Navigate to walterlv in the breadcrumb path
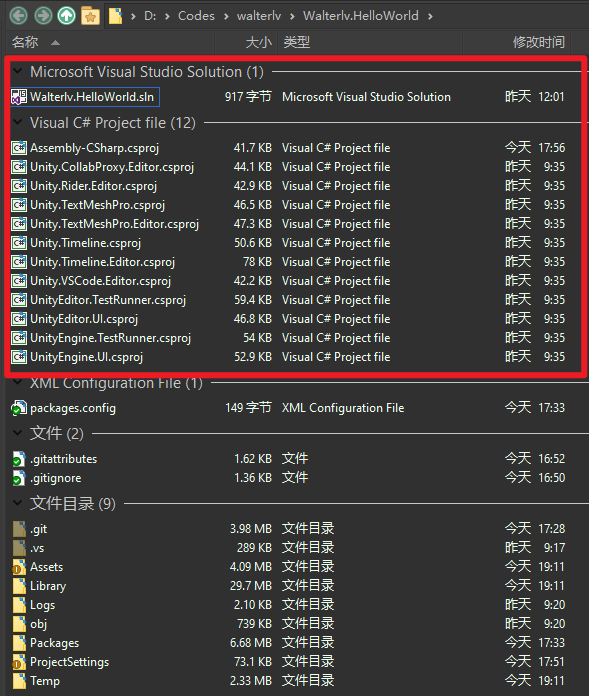This screenshot has height=696, width=589. point(259,16)
